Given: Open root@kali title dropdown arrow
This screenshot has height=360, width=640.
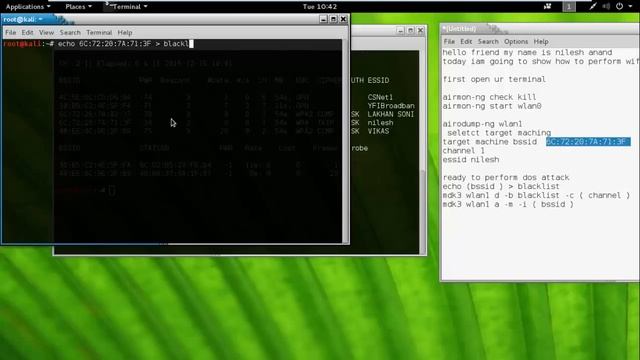Looking at the screenshot, I should 41,19.
